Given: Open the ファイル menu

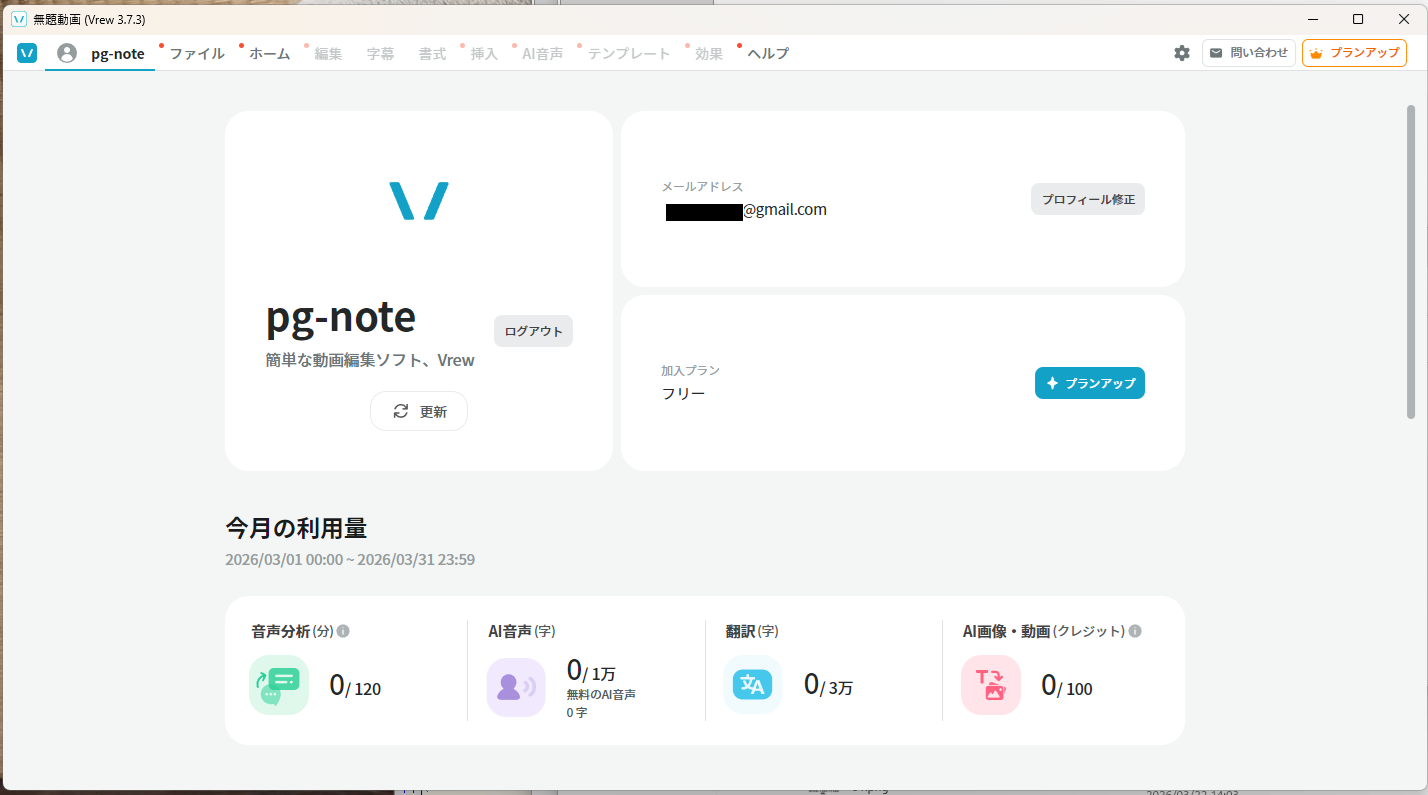Looking at the screenshot, I should click(x=197, y=54).
